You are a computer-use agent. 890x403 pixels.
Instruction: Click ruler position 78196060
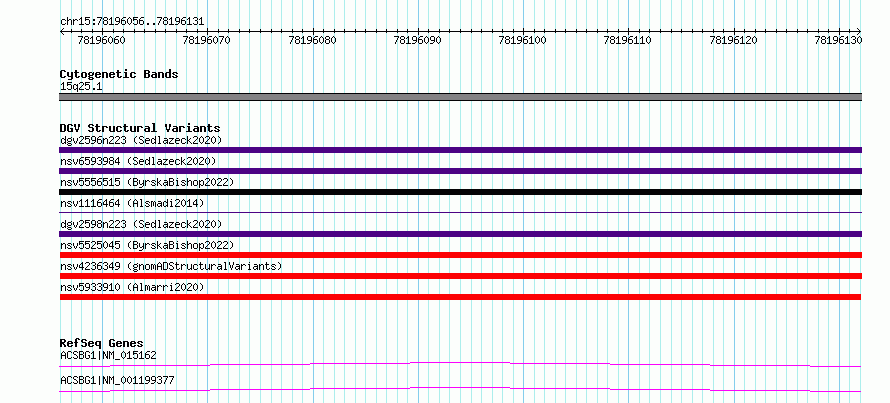click(102, 40)
